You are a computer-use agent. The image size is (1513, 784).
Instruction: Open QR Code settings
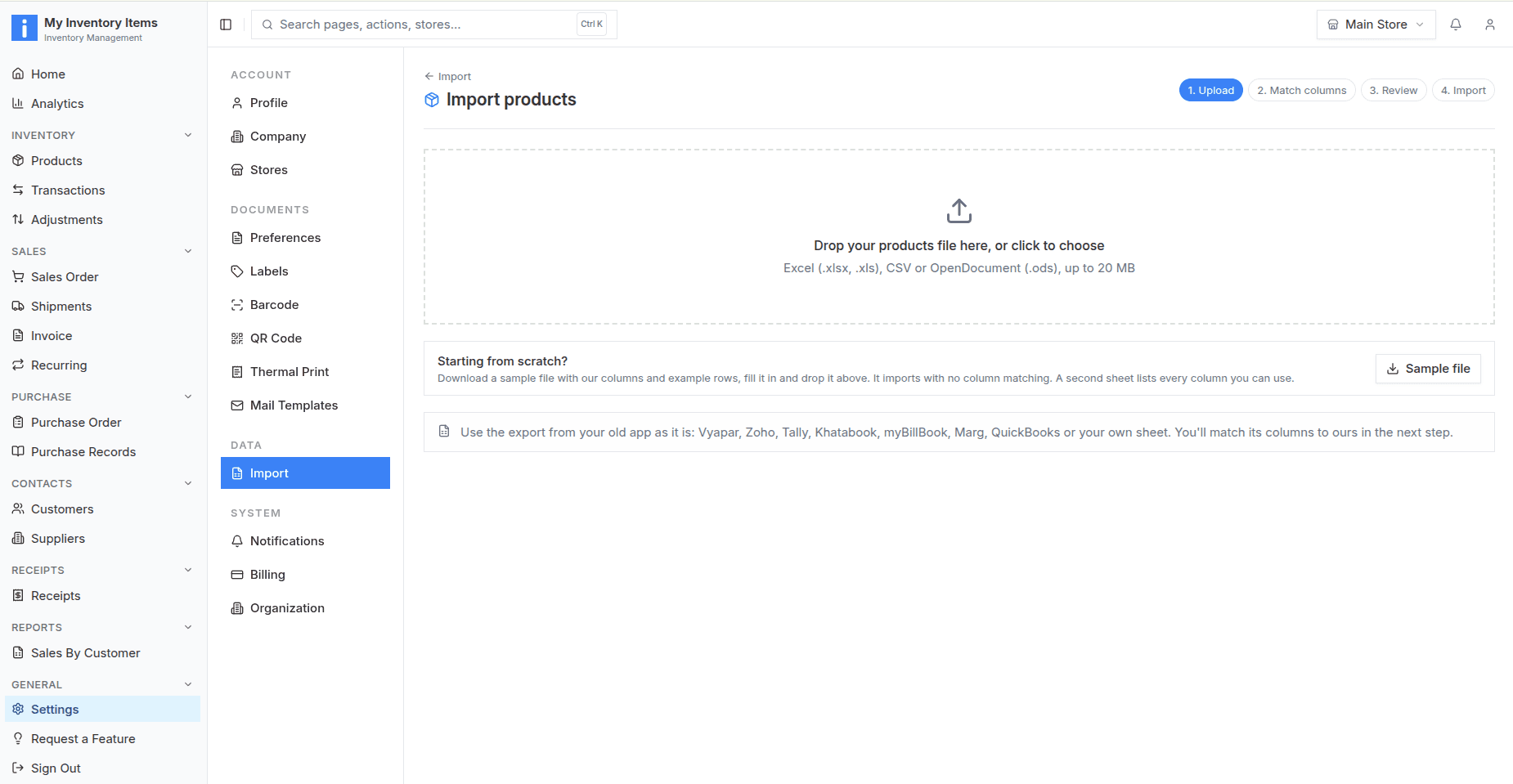coord(305,338)
